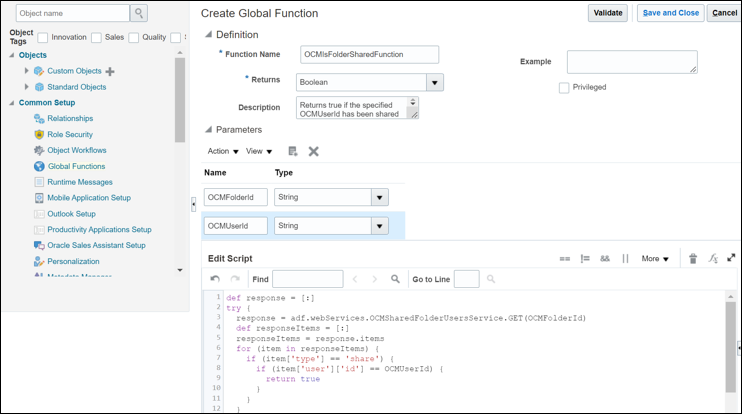Toggle the checkbox after Quality tag

[176, 37]
